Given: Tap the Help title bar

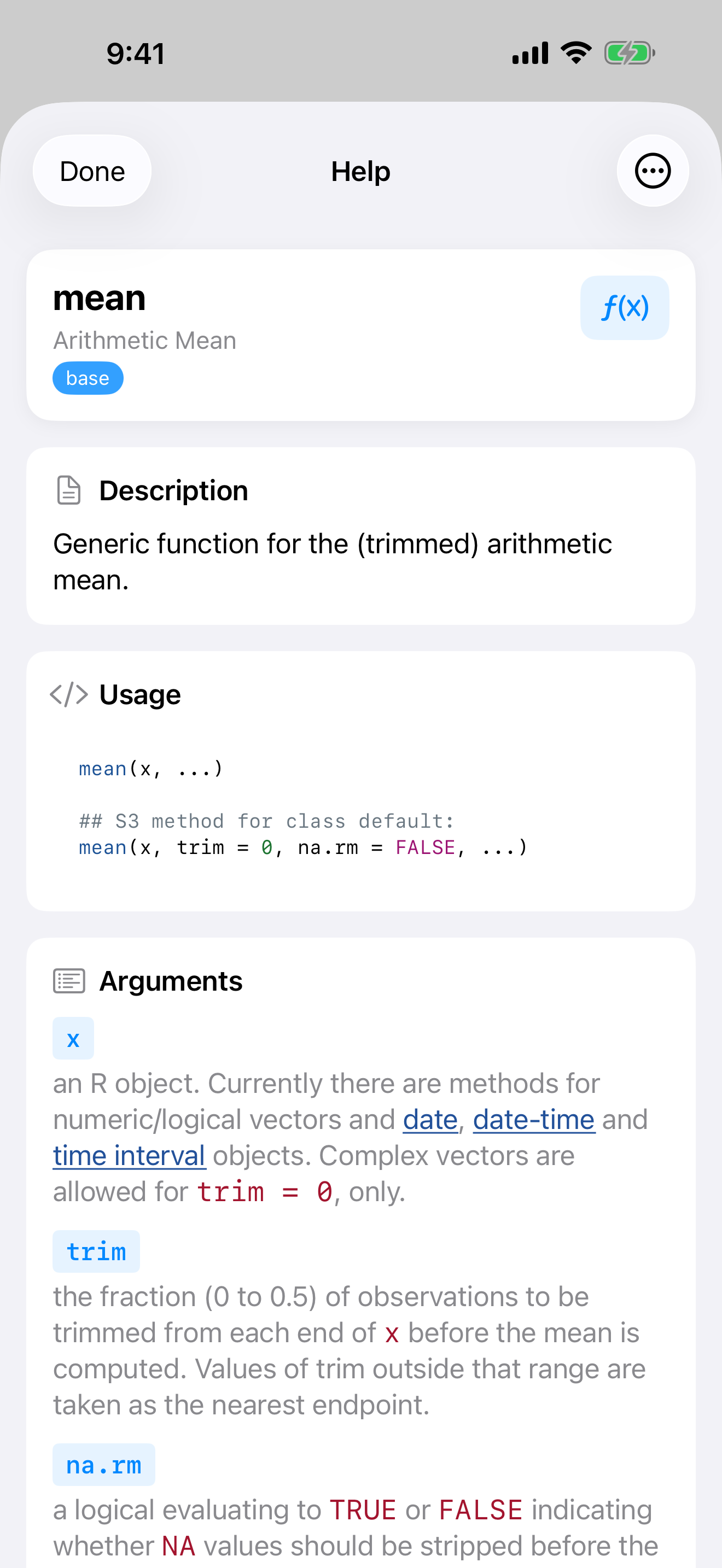Looking at the screenshot, I should 360,171.
